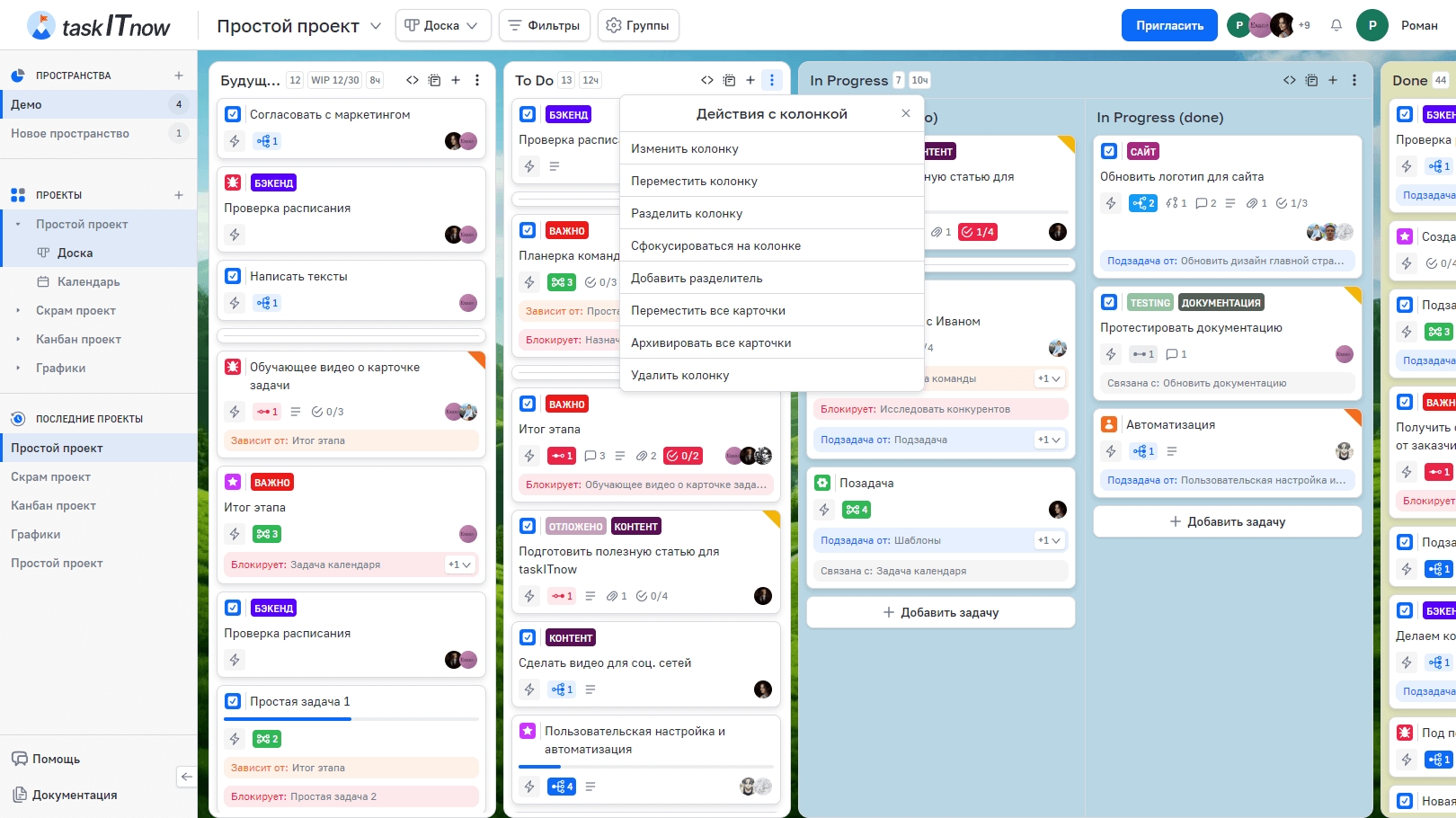Click the collapse code icon in Будущ... column
This screenshot has height=818, width=1456.
point(413,80)
